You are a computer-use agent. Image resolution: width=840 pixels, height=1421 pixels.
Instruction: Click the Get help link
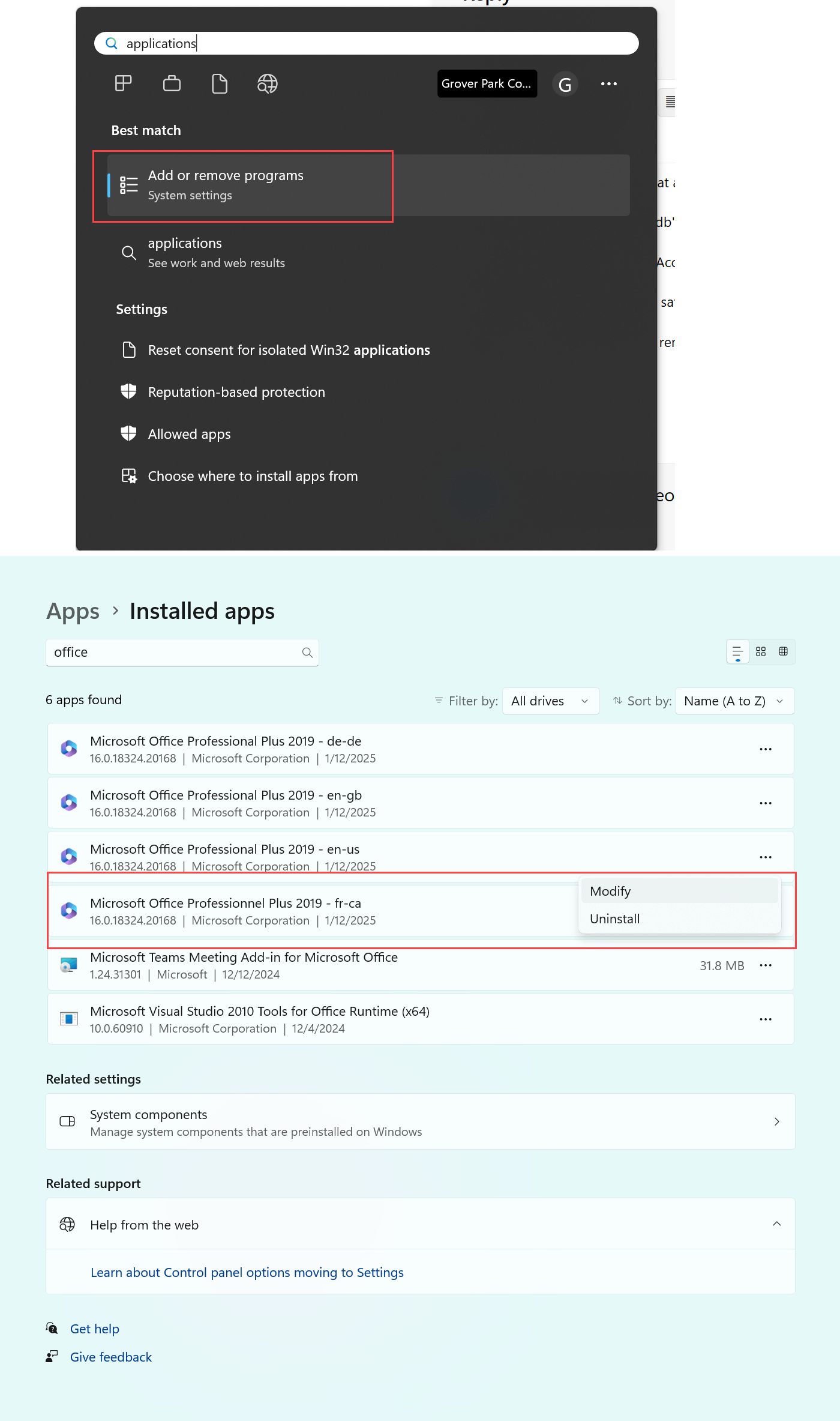(95, 1329)
